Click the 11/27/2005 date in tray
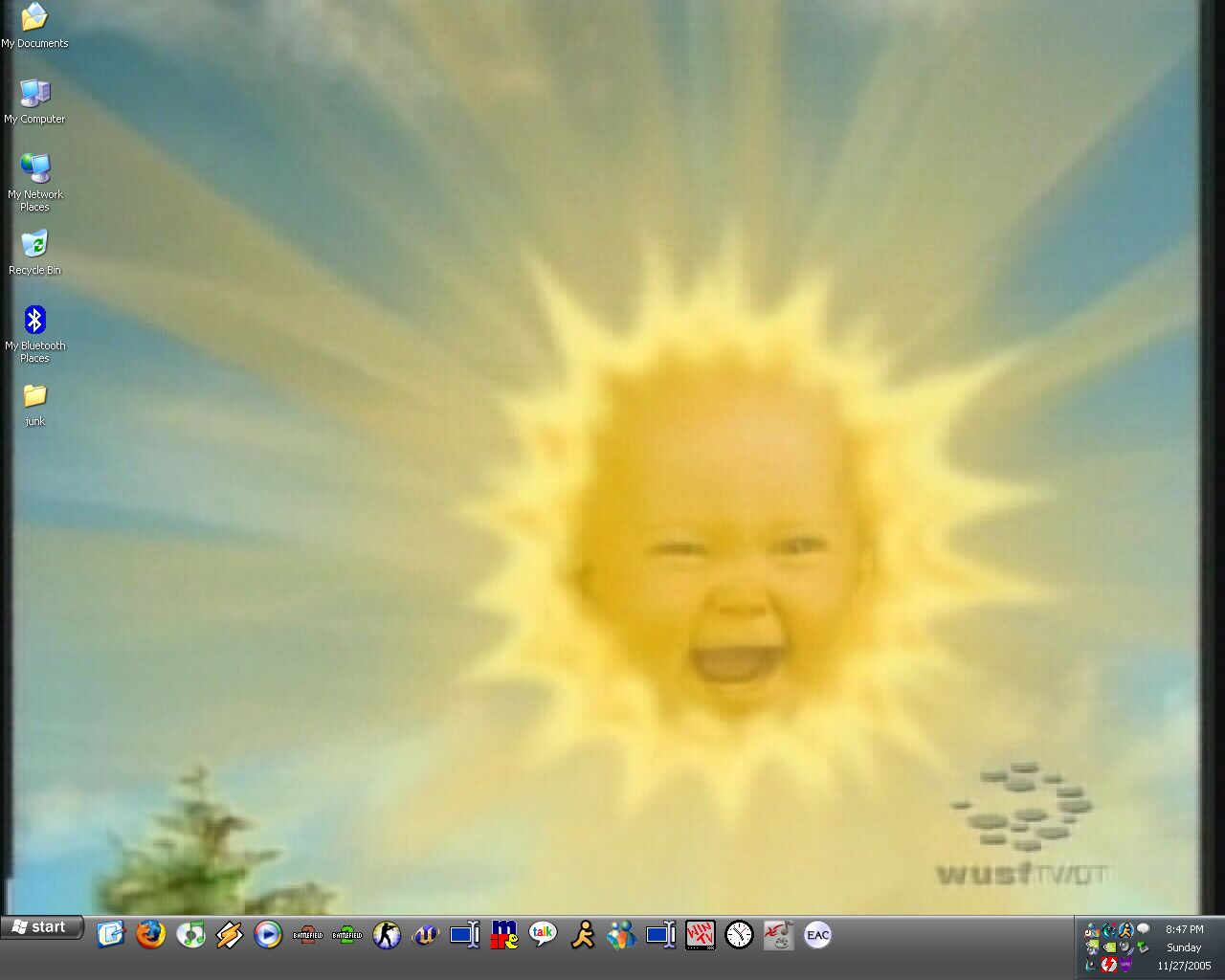1225x980 pixels. coord(1185,966)
